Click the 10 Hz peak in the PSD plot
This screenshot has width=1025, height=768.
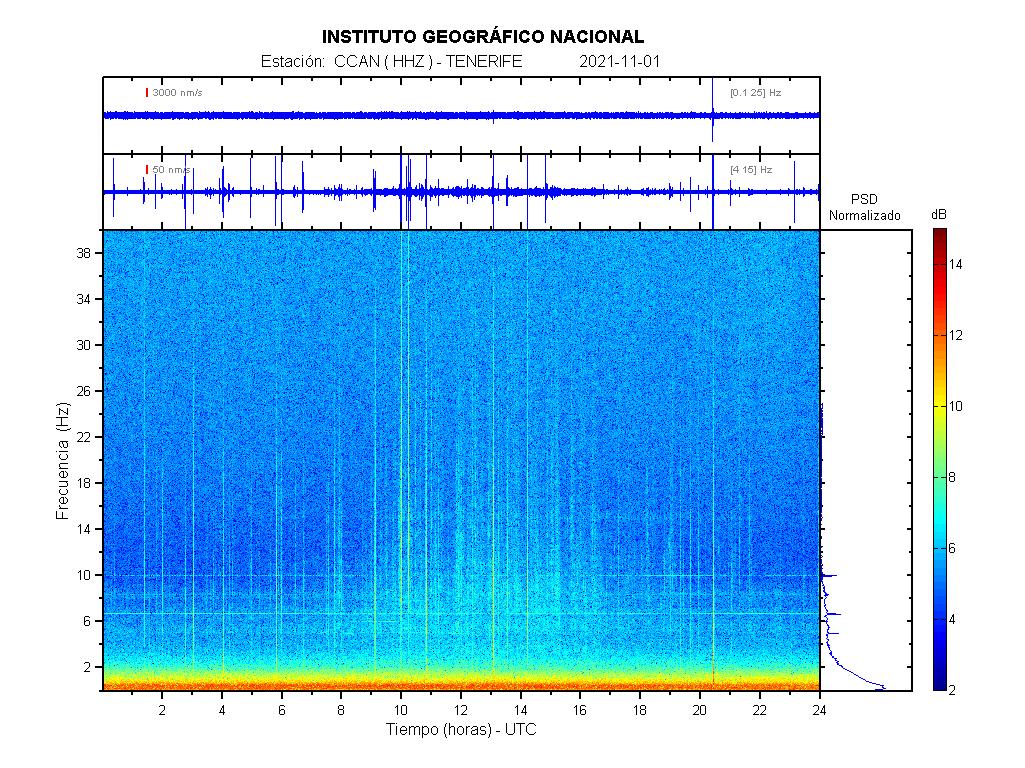(x=830, y=576)
